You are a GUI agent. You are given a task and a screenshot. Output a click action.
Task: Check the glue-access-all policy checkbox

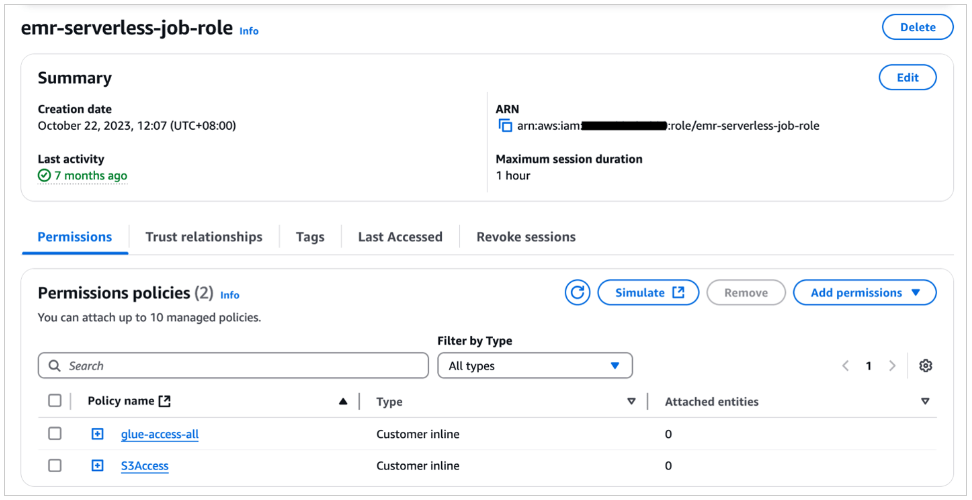point(55,434)
